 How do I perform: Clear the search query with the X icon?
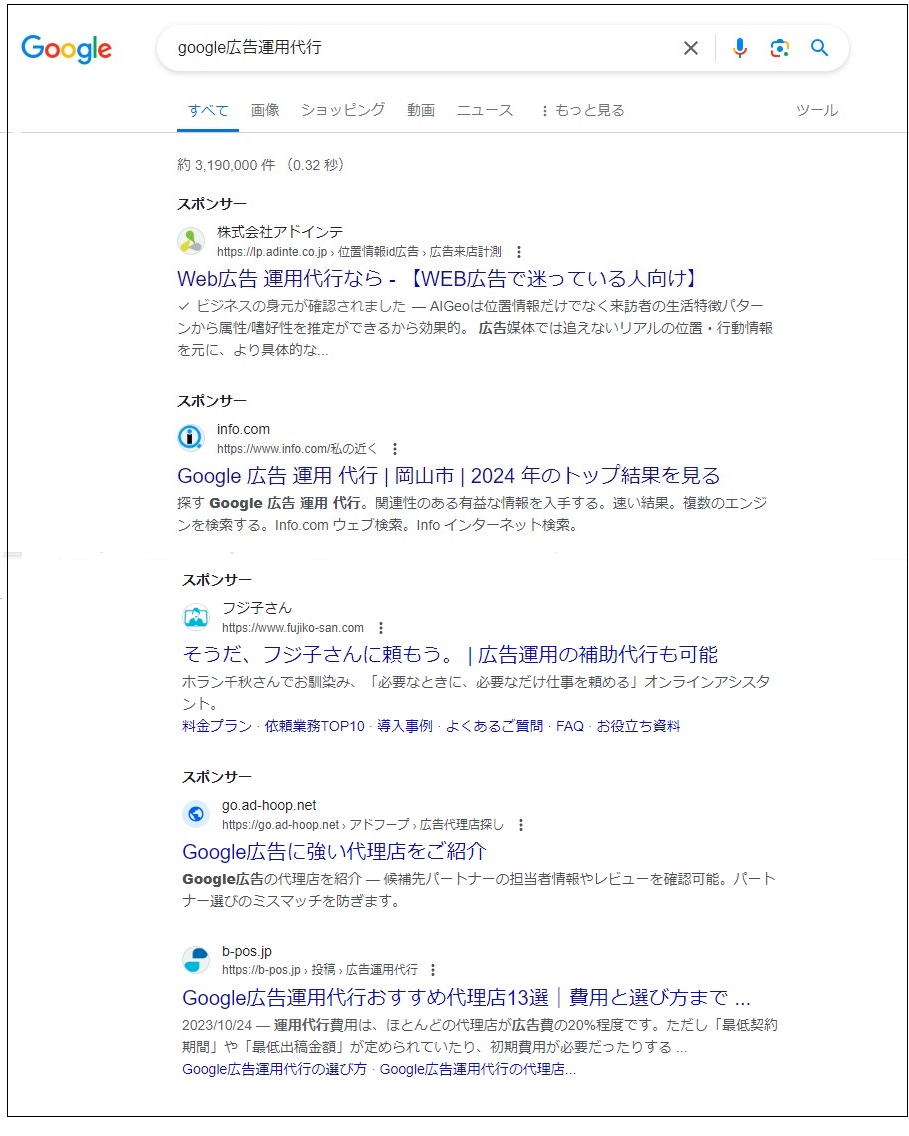[x=691, y=48]
